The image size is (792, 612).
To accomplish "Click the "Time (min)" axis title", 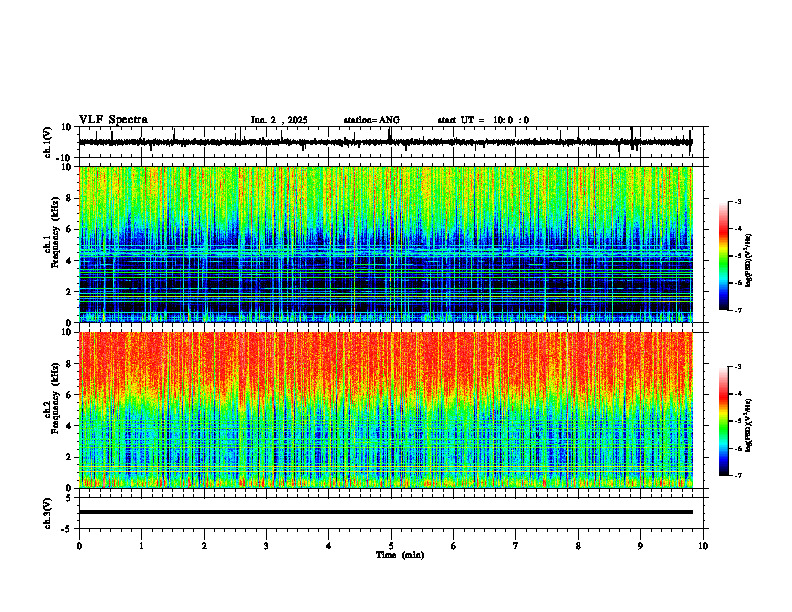I will [x=400, y=555].
